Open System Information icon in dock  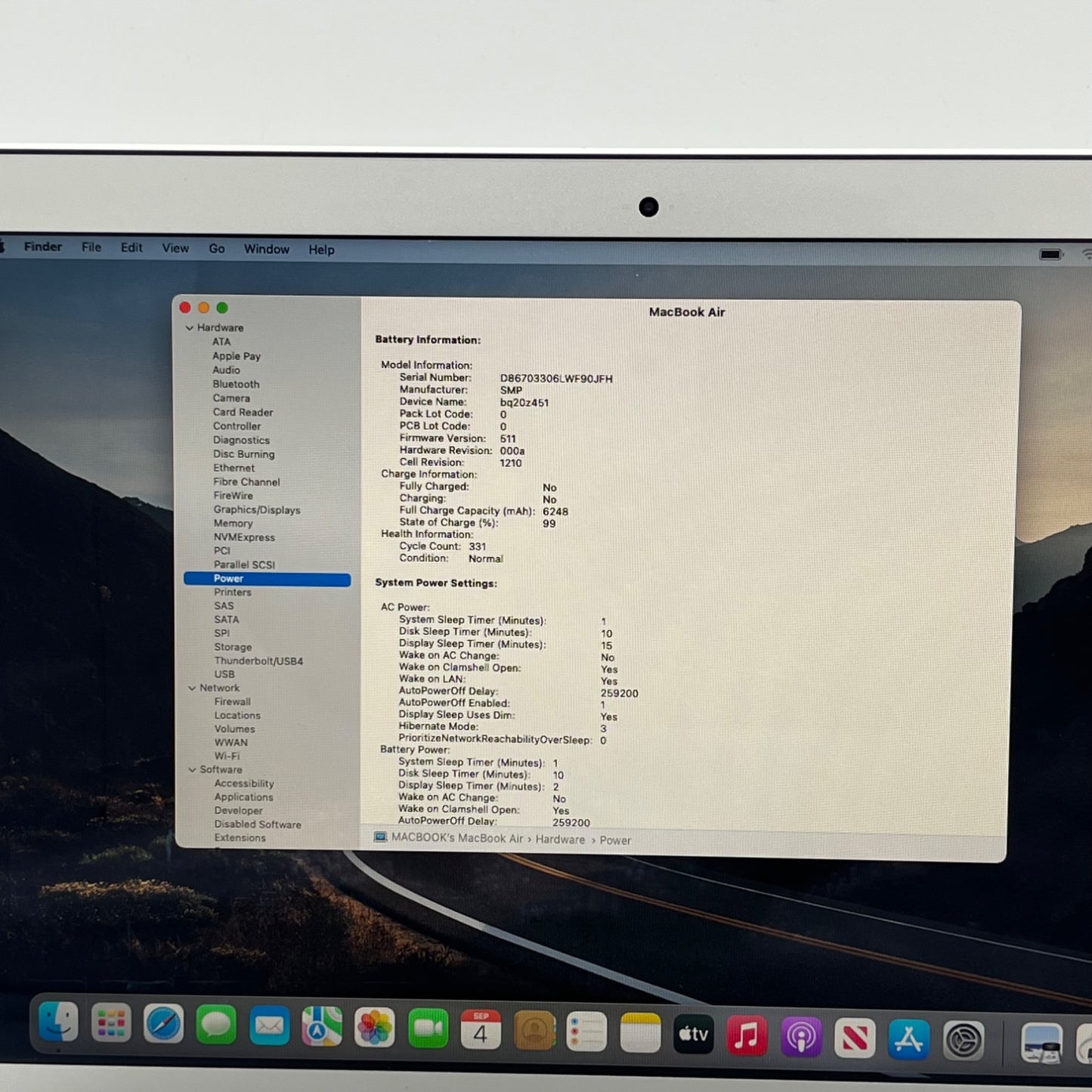click(1042, 1044)
